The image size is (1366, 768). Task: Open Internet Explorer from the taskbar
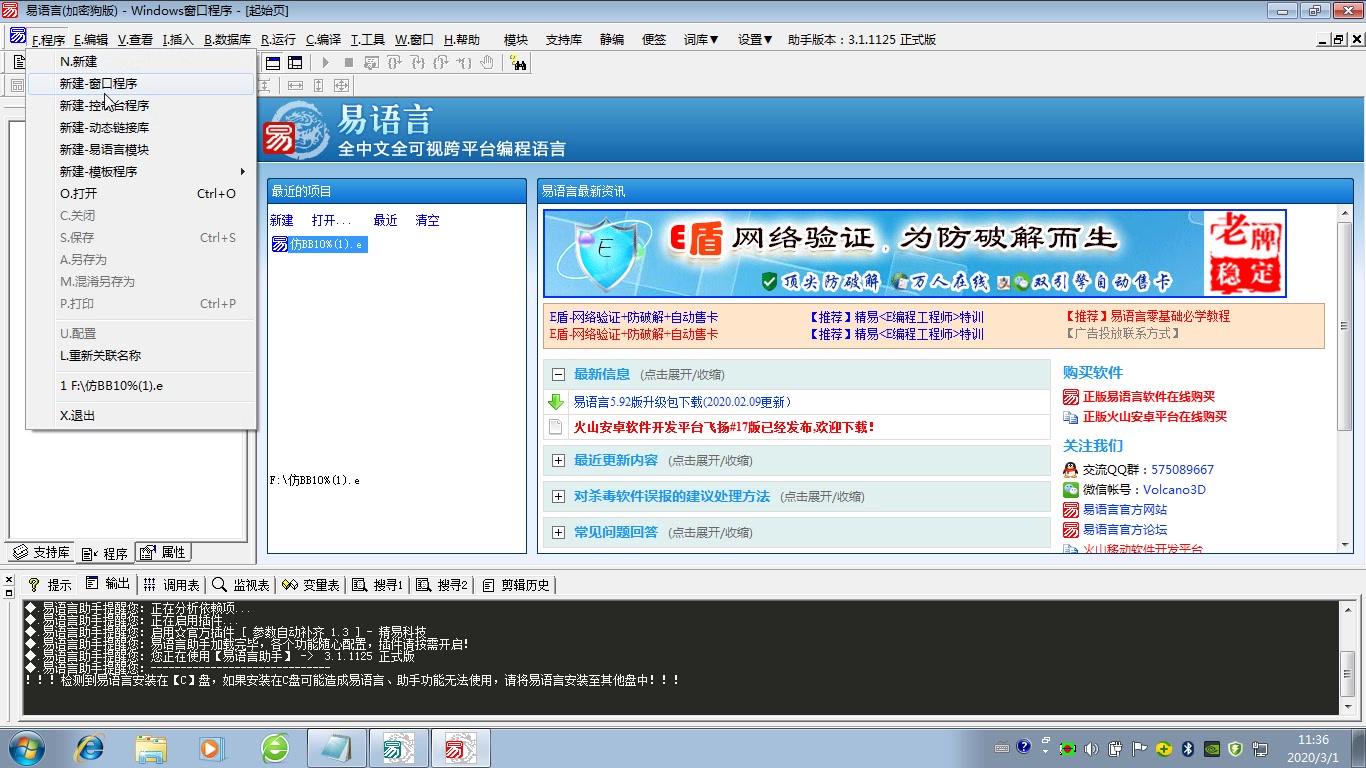pyautogui.click(x=90, y=748)
